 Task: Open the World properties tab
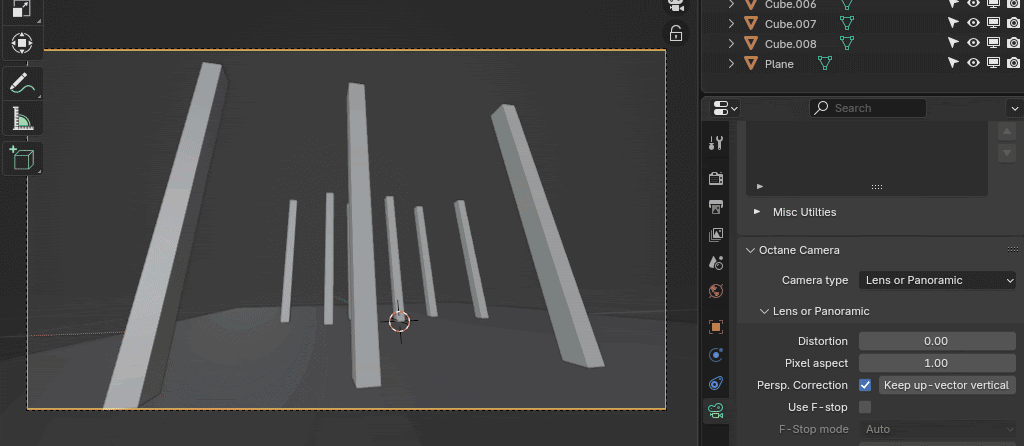(x=716, y=291)
